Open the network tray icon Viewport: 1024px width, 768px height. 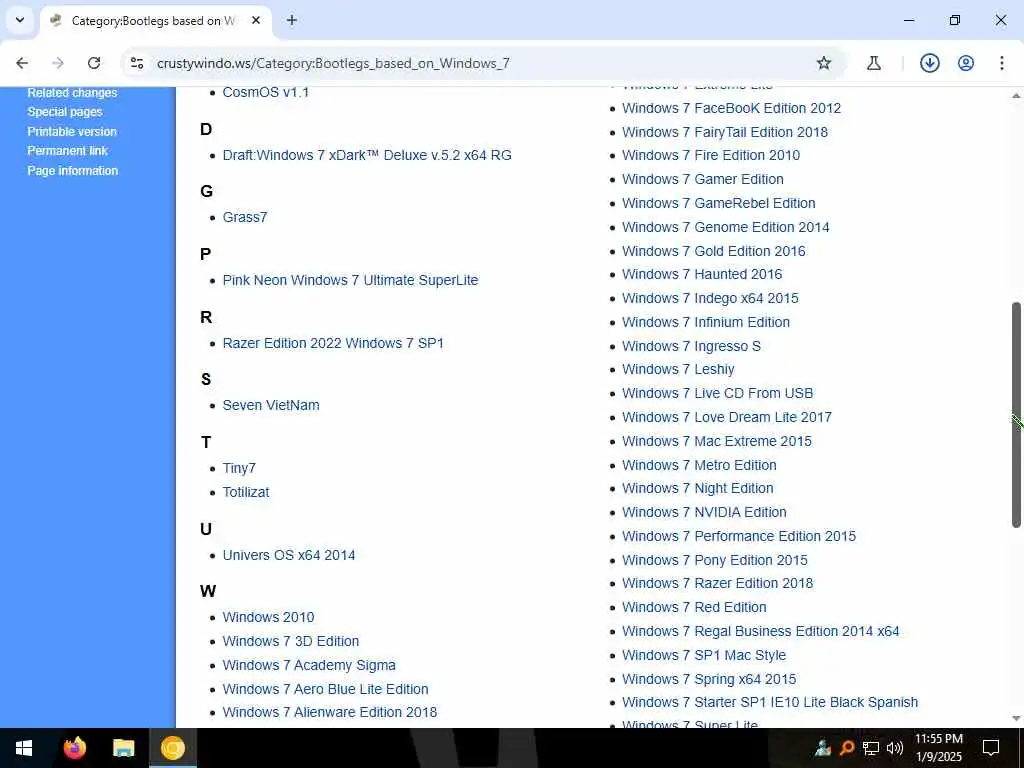coord(871,748)
